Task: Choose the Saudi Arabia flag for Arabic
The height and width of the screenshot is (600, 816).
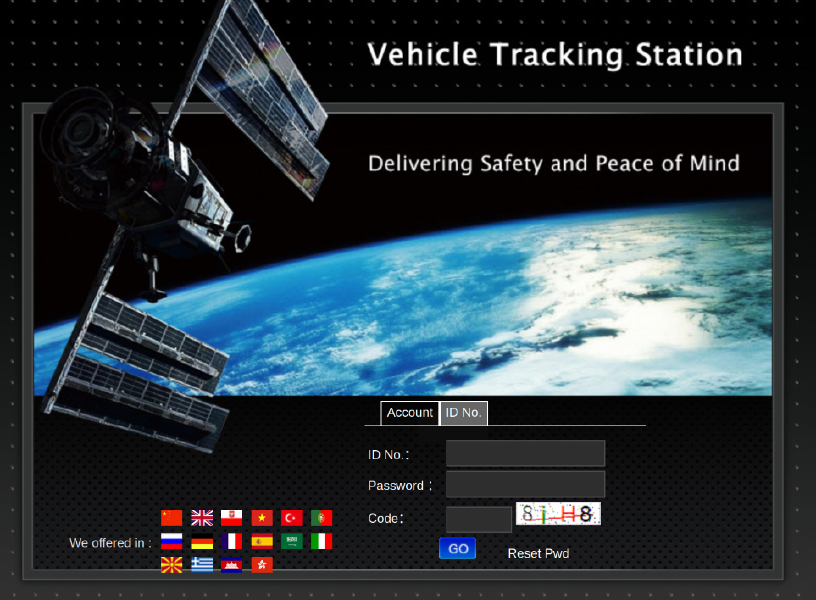Action: (x=291, y=541)
